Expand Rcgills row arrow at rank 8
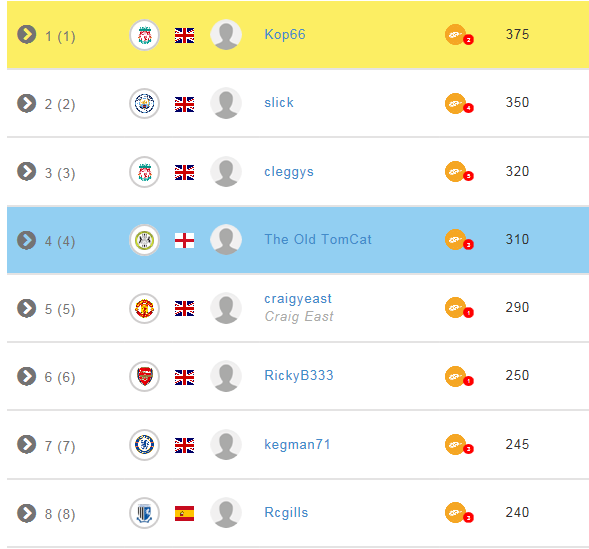The height and width of the screenshot is (549, 589). point(27,513)
